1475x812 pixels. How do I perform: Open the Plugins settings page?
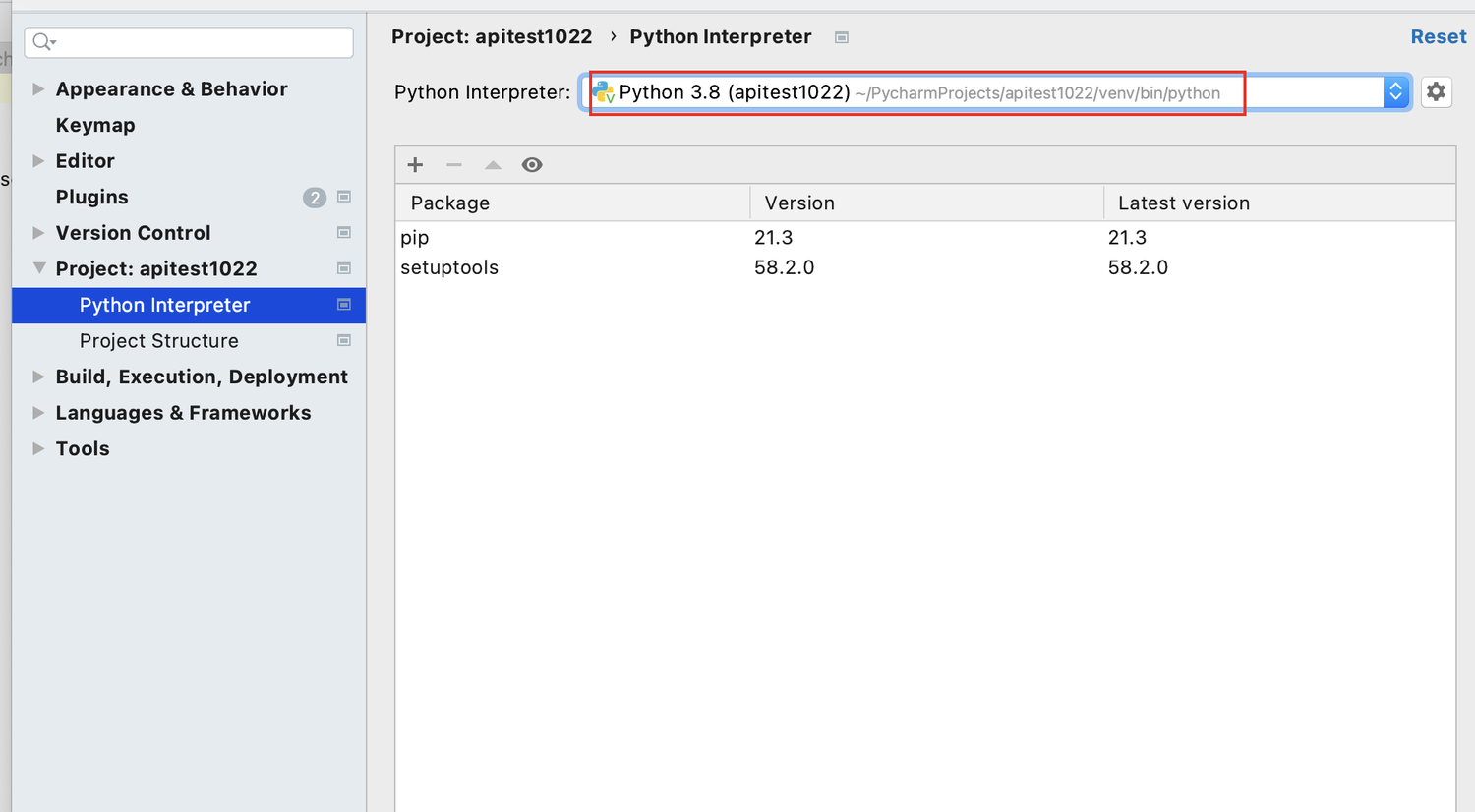tap(91, 197)
